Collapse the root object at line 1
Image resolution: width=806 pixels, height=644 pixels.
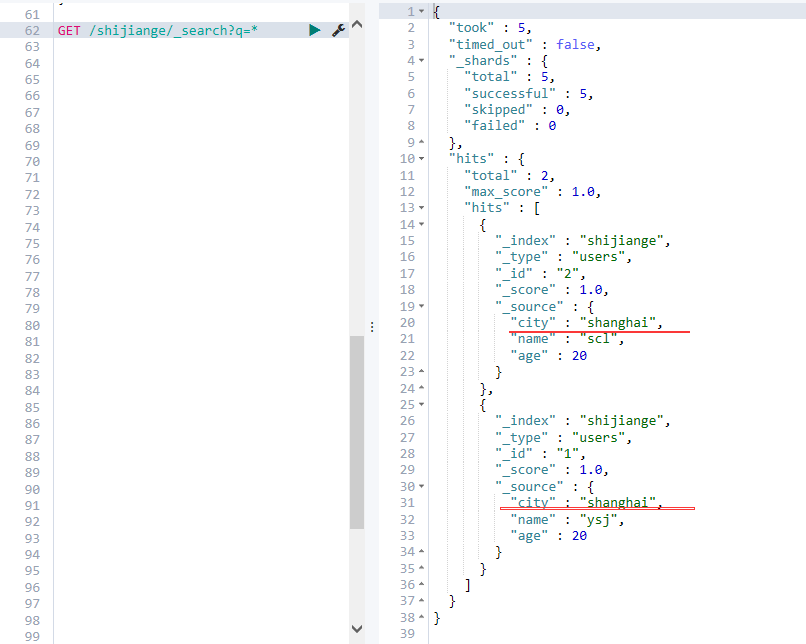tap(422, 11)
